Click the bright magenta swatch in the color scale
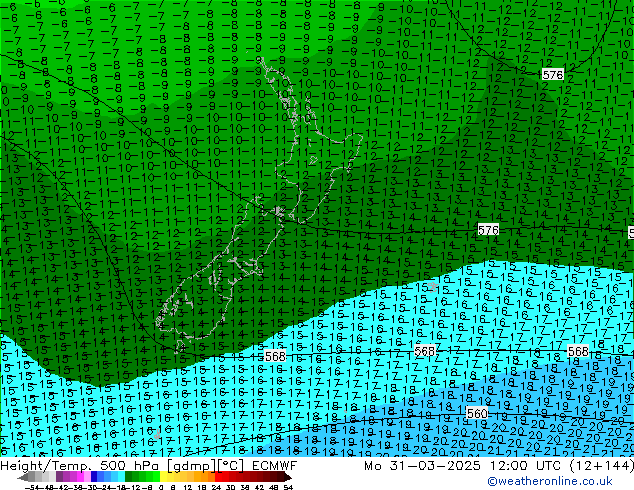Viewport: 634px width, 490px height. click(x=80, y=477)
